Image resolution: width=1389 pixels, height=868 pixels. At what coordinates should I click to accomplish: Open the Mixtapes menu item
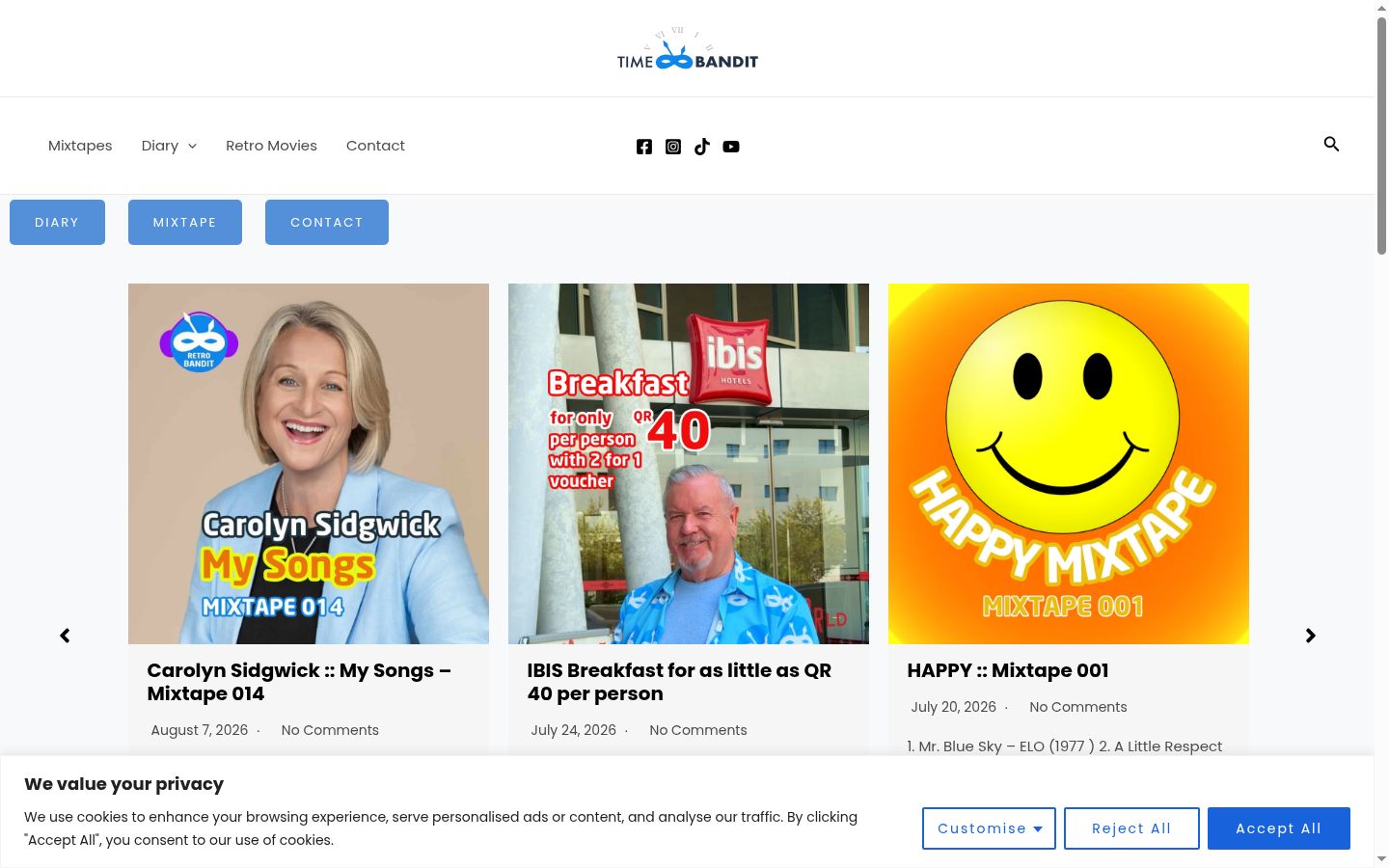coord(80,146)
